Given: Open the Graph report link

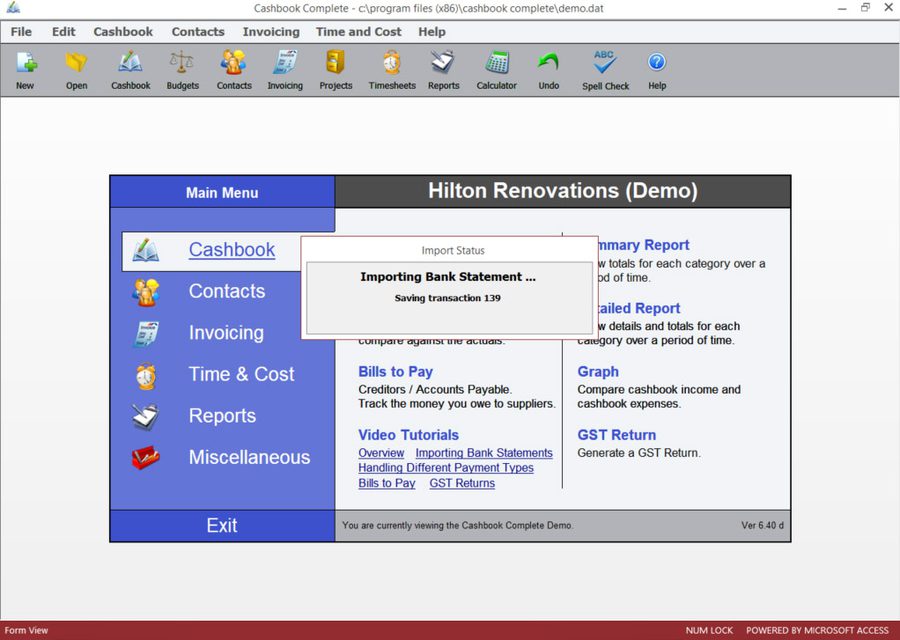Looking at the screenshot, I should 598,371.
